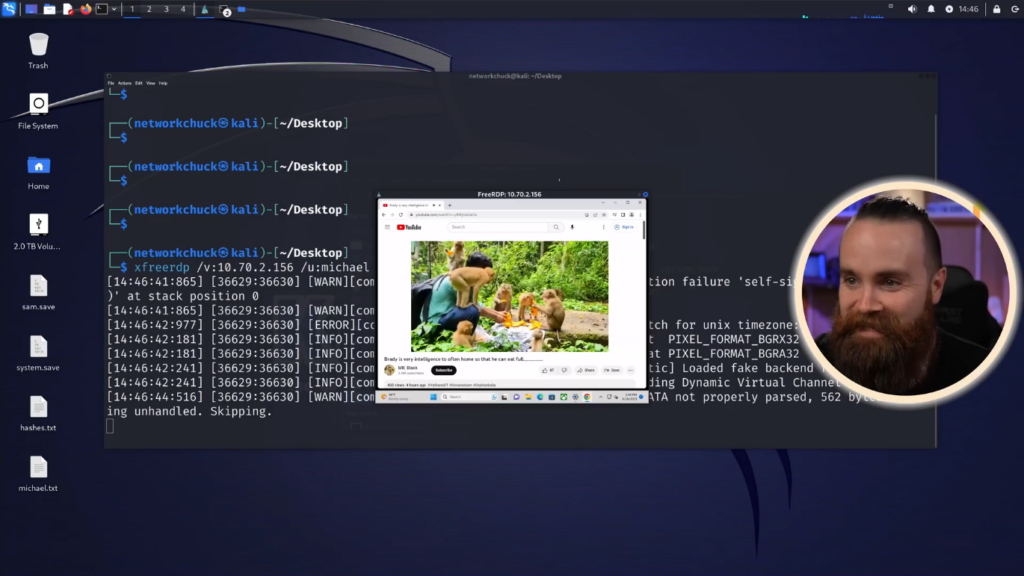Select system.save file on desktop
Viewport: 1024px width, 576px height.
[x=38, y=353]
